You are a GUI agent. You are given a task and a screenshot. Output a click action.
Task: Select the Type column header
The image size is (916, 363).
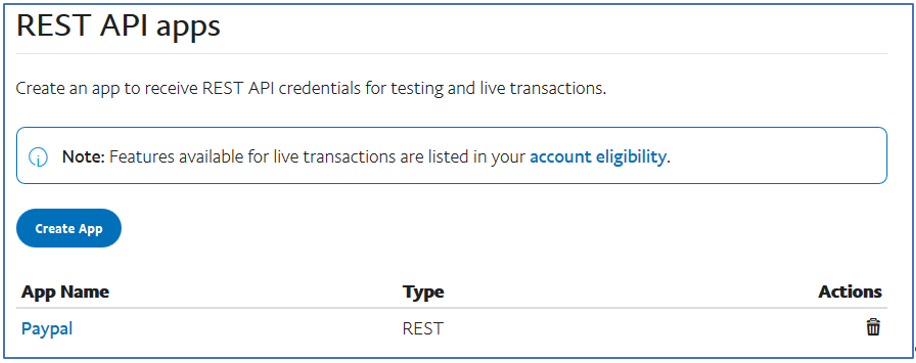[x=423, y=292]
